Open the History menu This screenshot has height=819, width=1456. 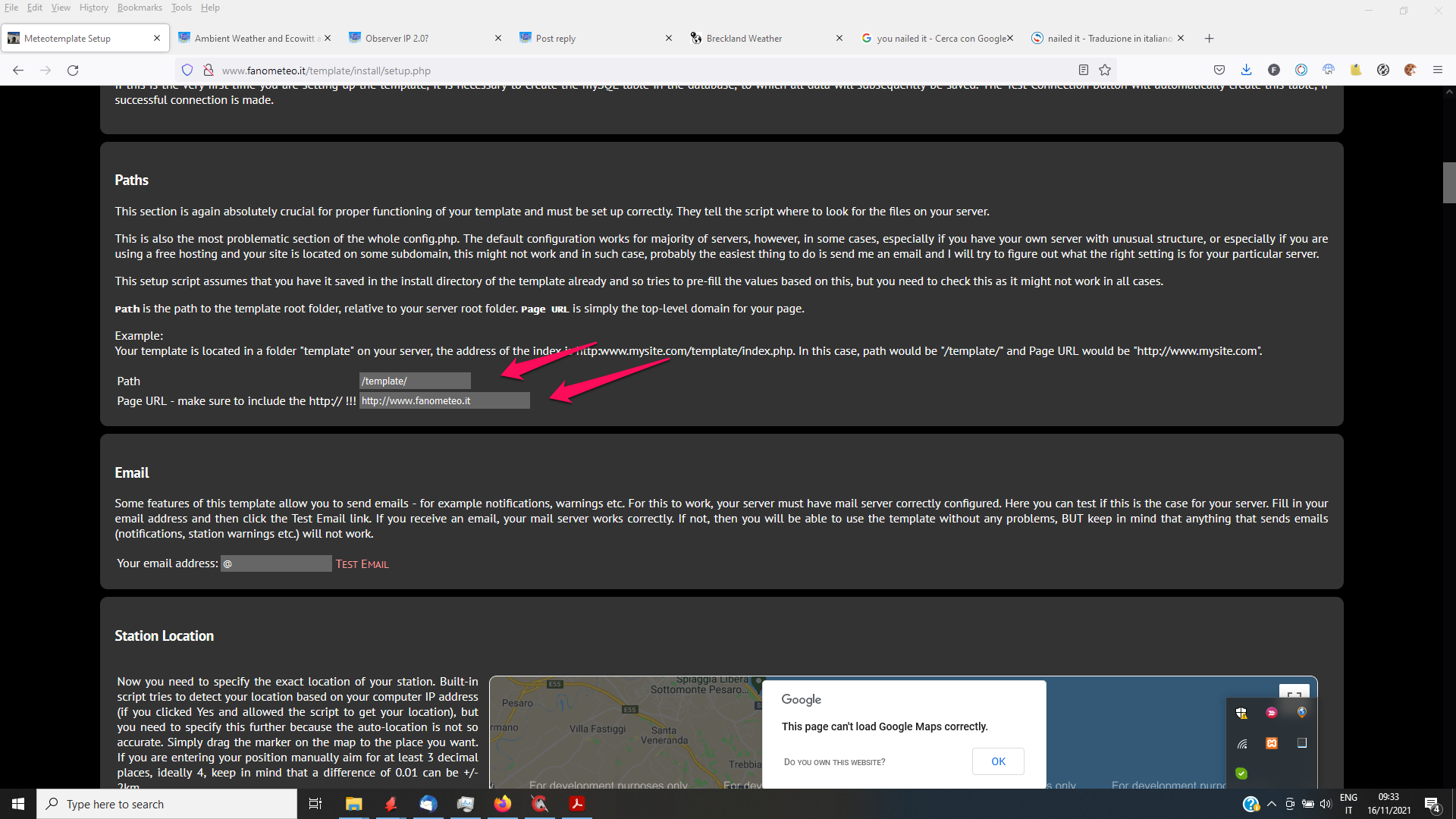94,8
